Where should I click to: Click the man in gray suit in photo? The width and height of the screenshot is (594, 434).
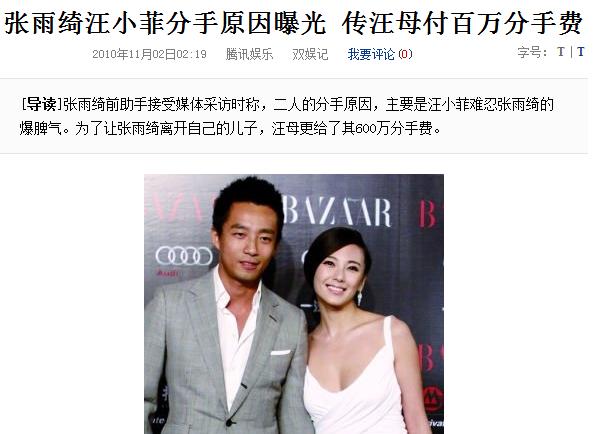click(x=225, y=307)
